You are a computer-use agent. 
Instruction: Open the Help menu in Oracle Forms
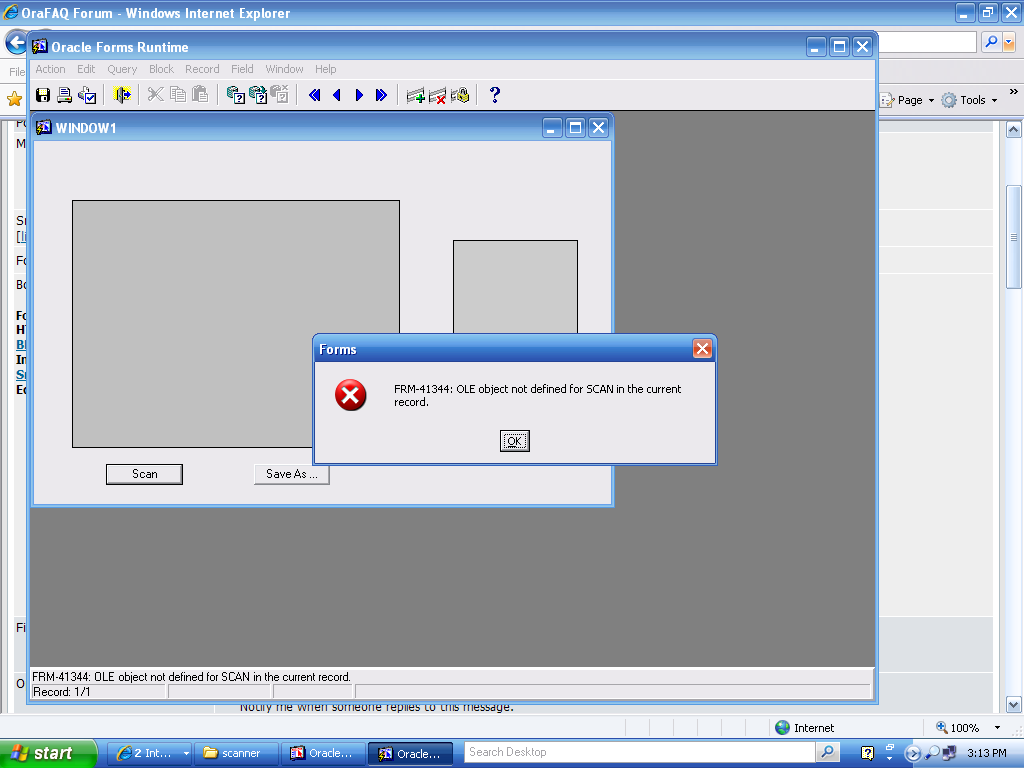pos(326,69)
